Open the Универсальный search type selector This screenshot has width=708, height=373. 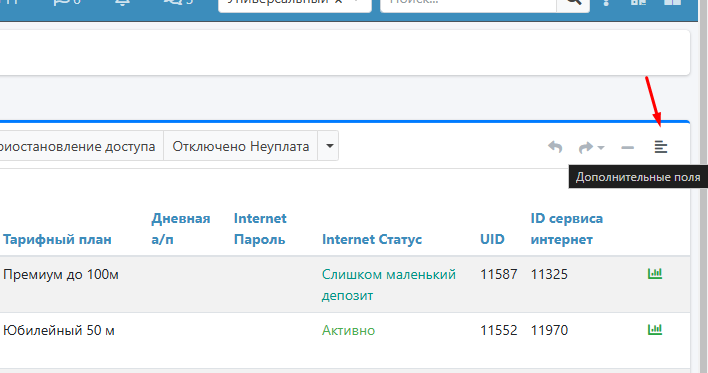point(295,4)
